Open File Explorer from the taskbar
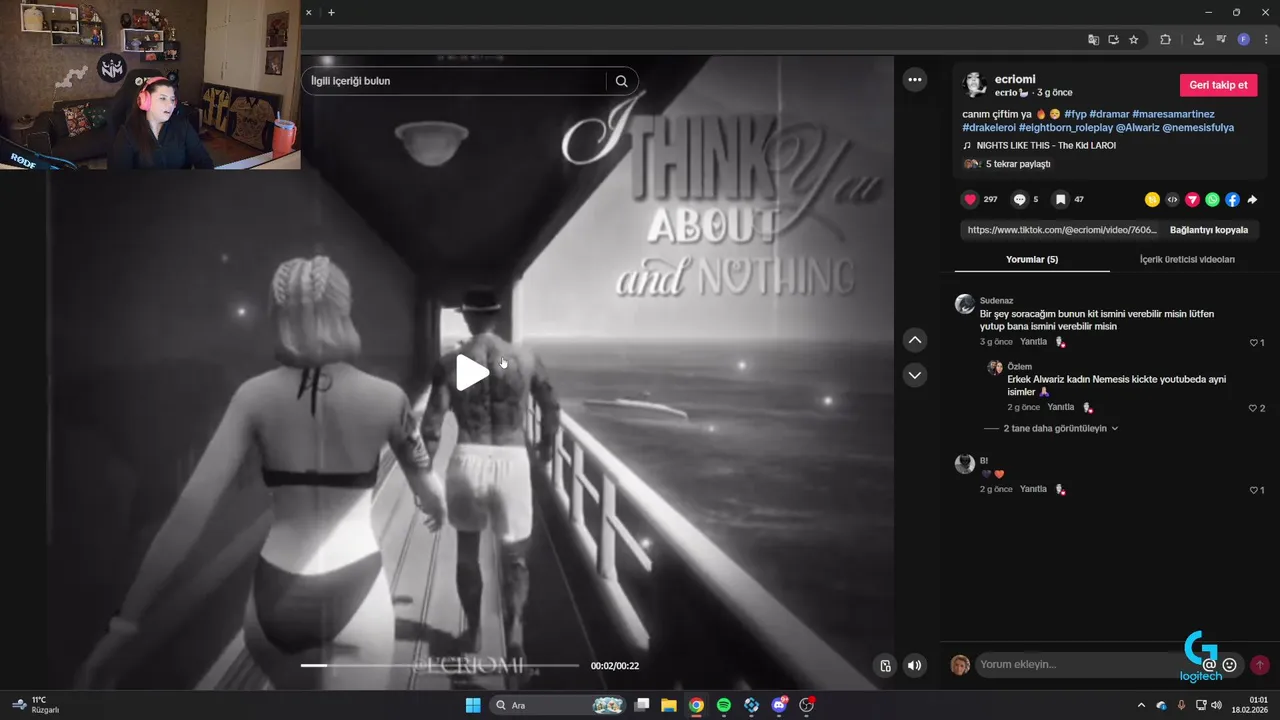The image size is (1280, 720). point(669,705)
